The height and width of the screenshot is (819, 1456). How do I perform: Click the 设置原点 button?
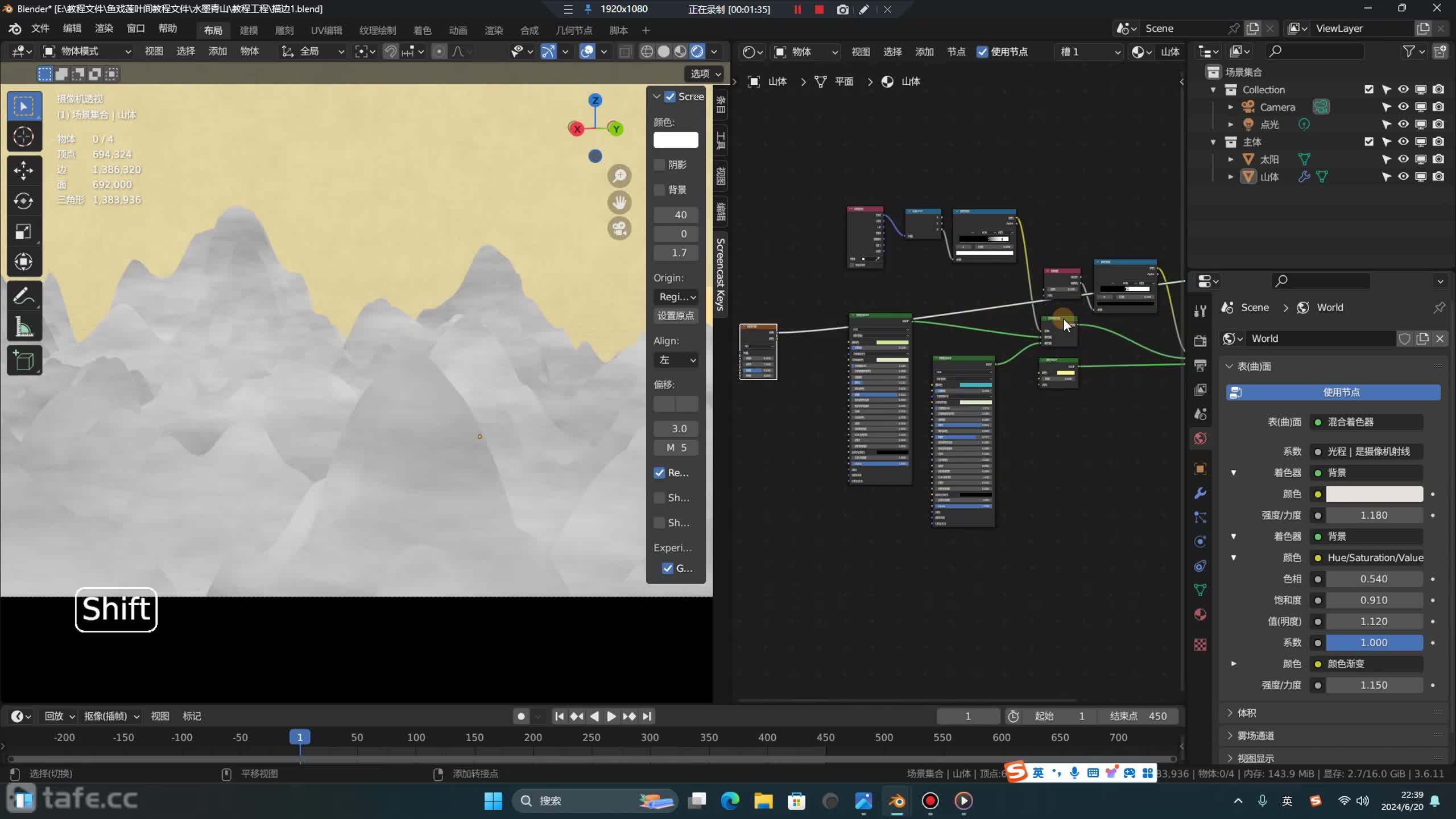click(676, 316)
